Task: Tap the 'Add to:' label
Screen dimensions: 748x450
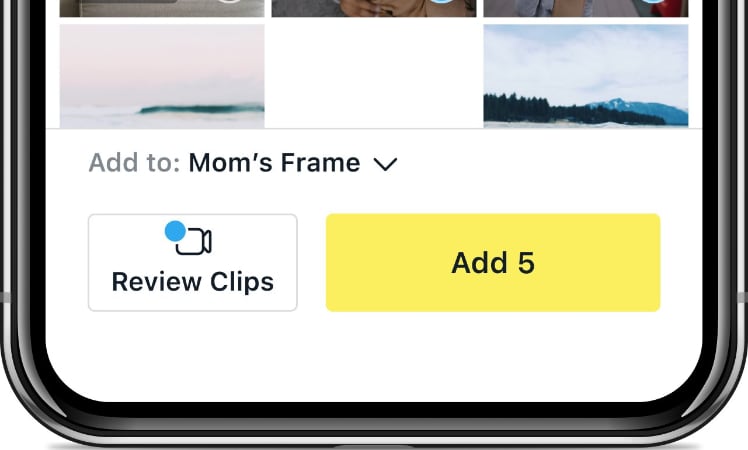Action: pos(134,163)
